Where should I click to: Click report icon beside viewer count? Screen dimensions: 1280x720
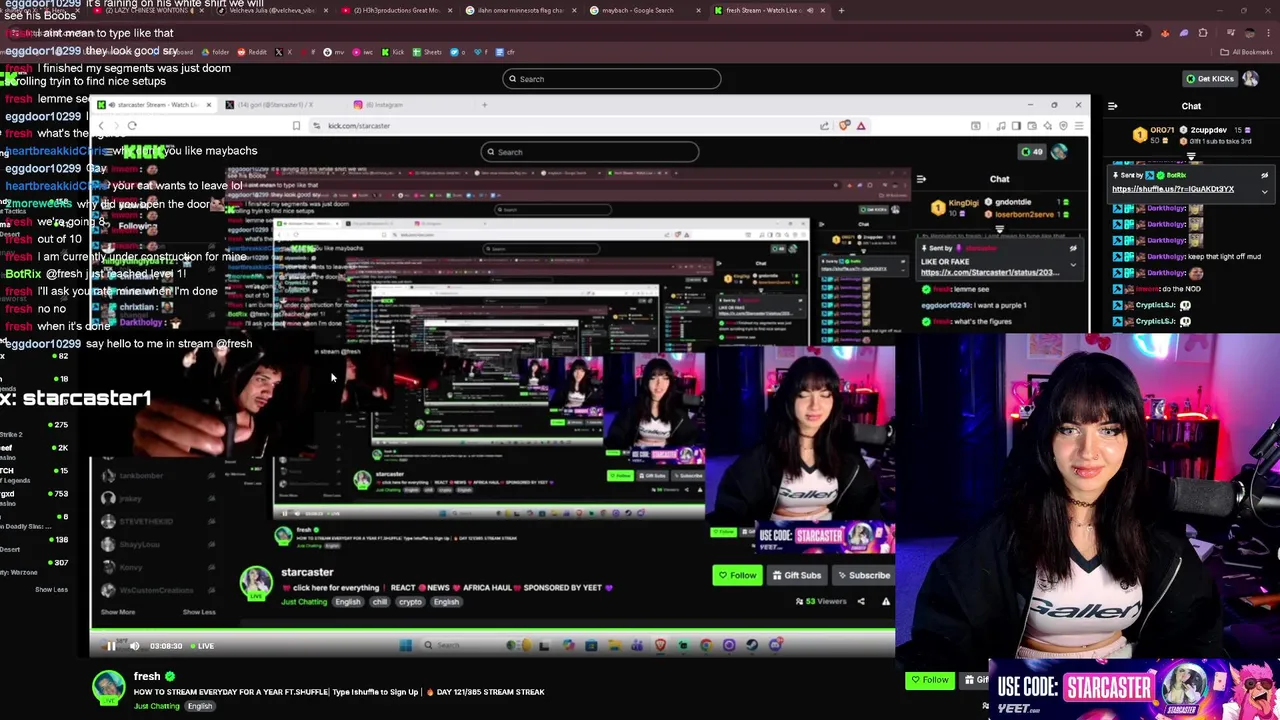(885, 601)
